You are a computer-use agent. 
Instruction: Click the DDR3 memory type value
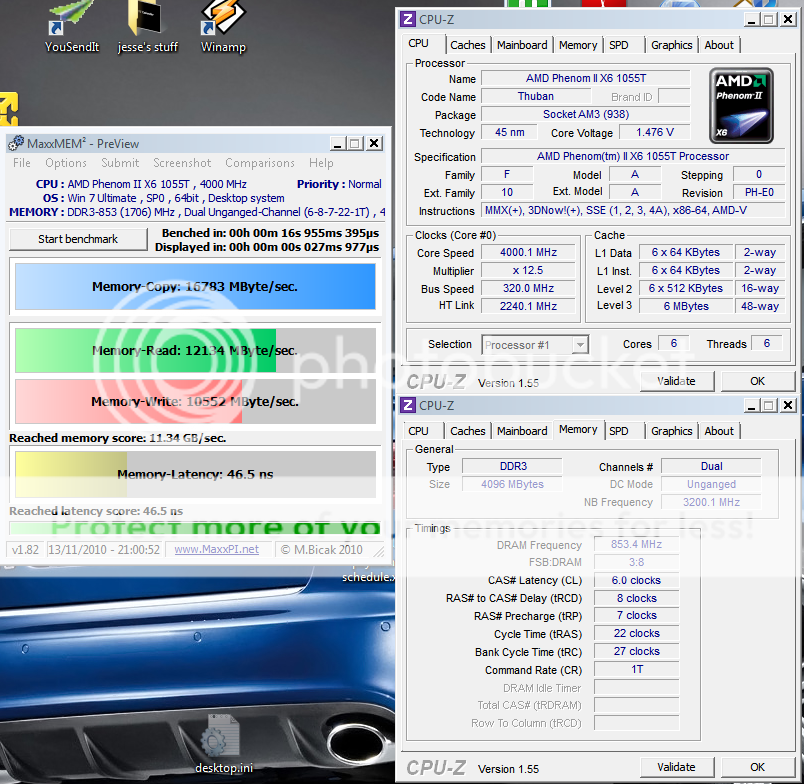[513, 466]
